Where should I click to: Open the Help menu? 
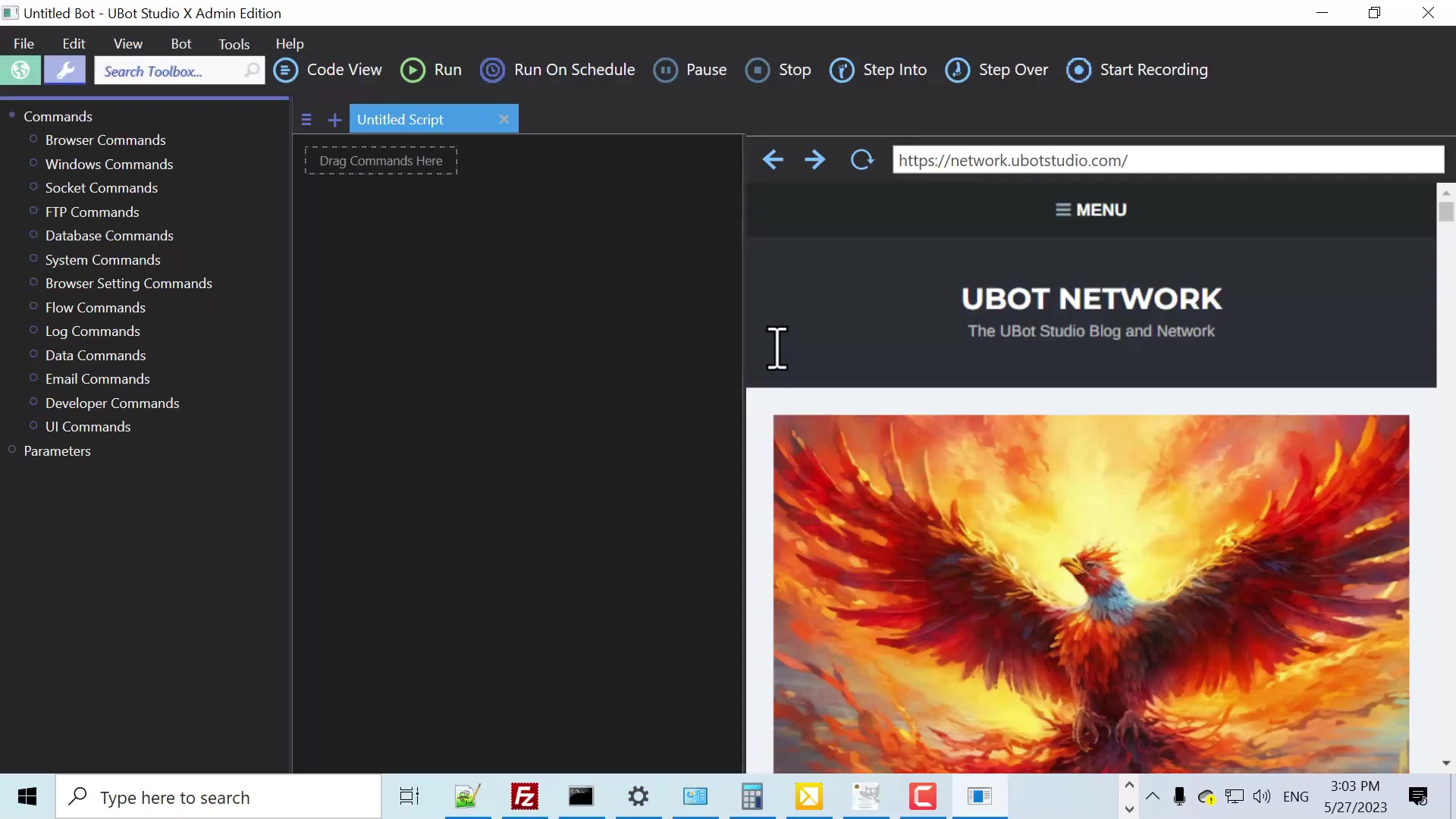[x=290, y=44]
